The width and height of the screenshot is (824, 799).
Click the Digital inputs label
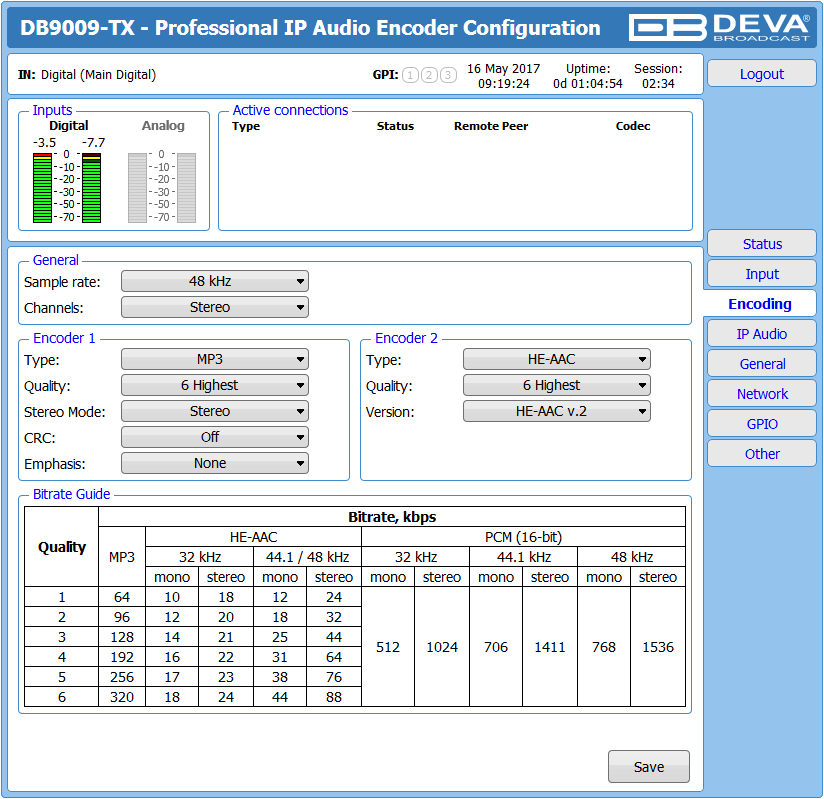click(x=69, y=126)
